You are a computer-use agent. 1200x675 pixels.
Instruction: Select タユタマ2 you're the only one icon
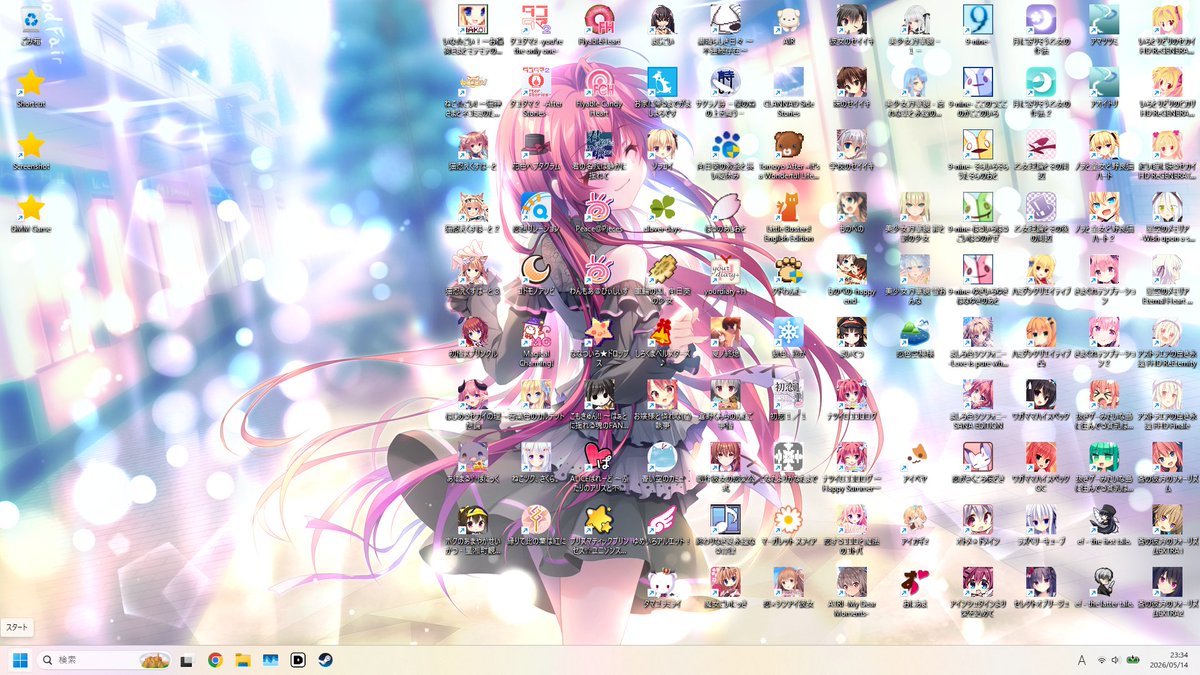(x=537, y=19)
